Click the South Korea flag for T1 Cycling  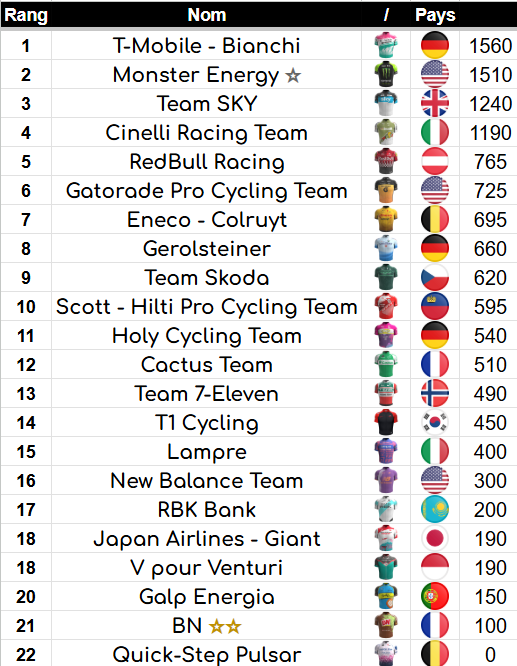point(435,422)
